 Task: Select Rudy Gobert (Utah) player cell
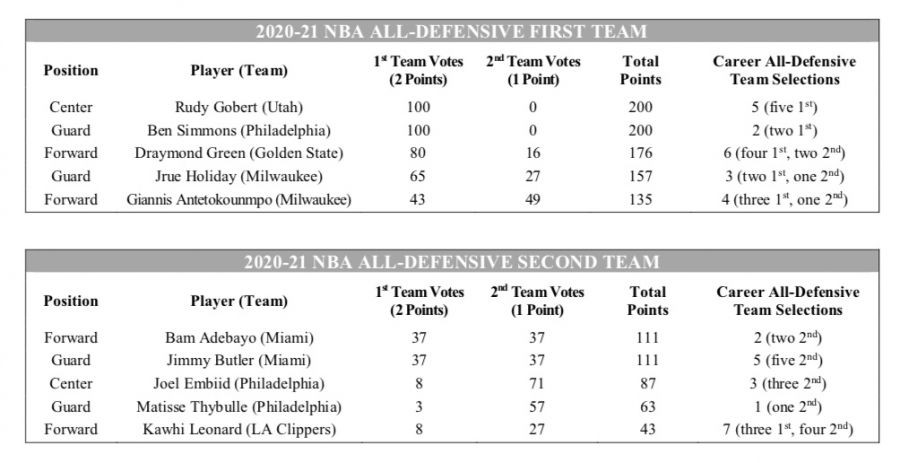pyautogui.click(x=239, y=107)
